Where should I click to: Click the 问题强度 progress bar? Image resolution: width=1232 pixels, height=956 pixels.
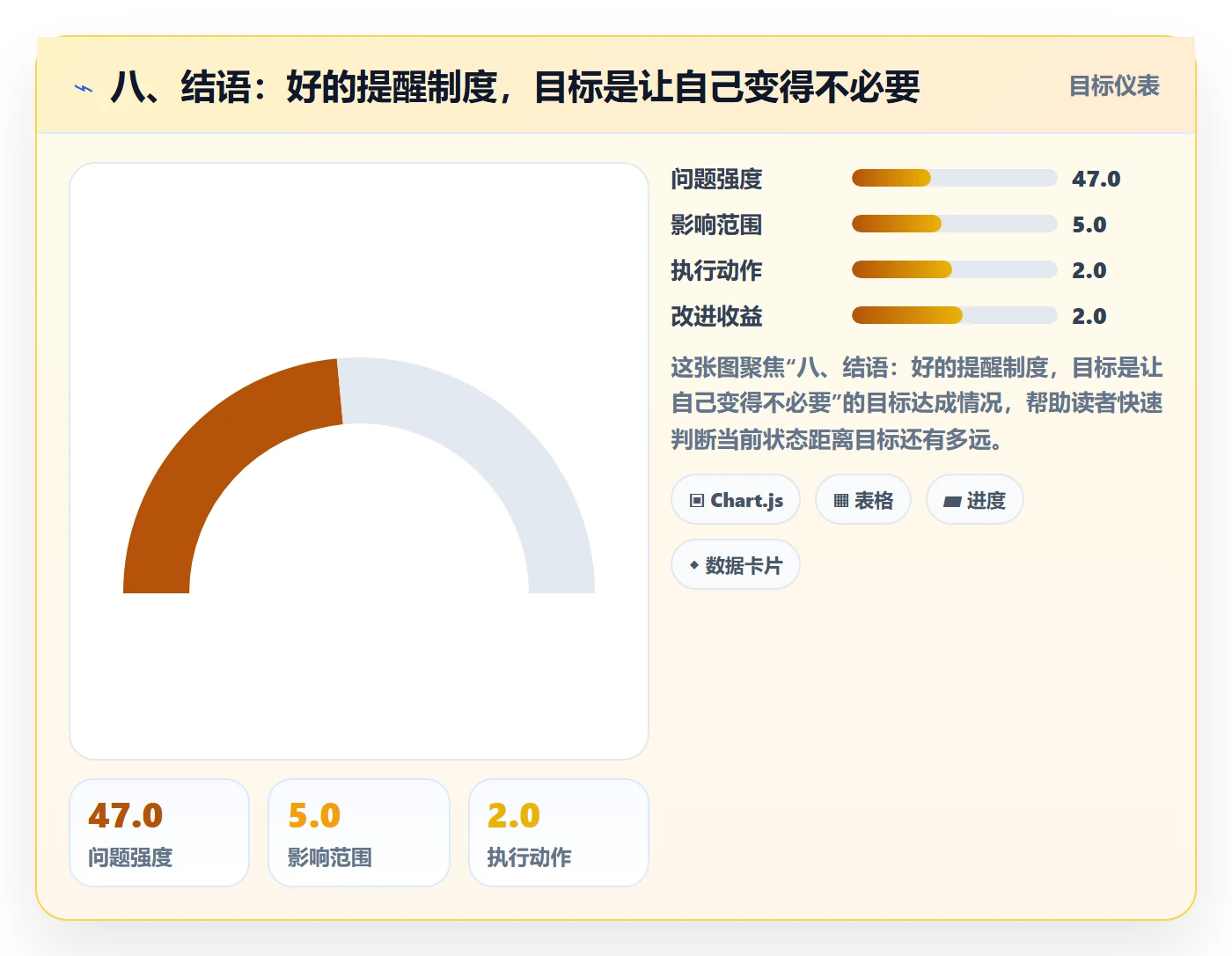point(954,178)
